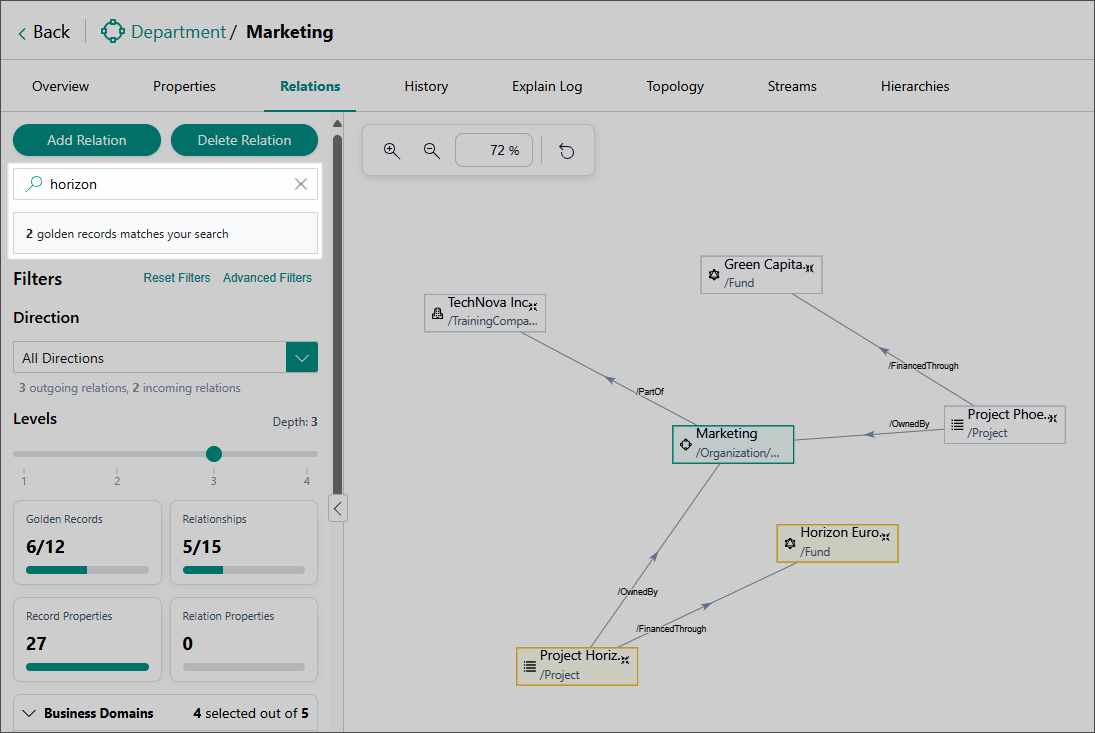
Task: Click the zoom in magnifier icon
Action: coord(392,150)
